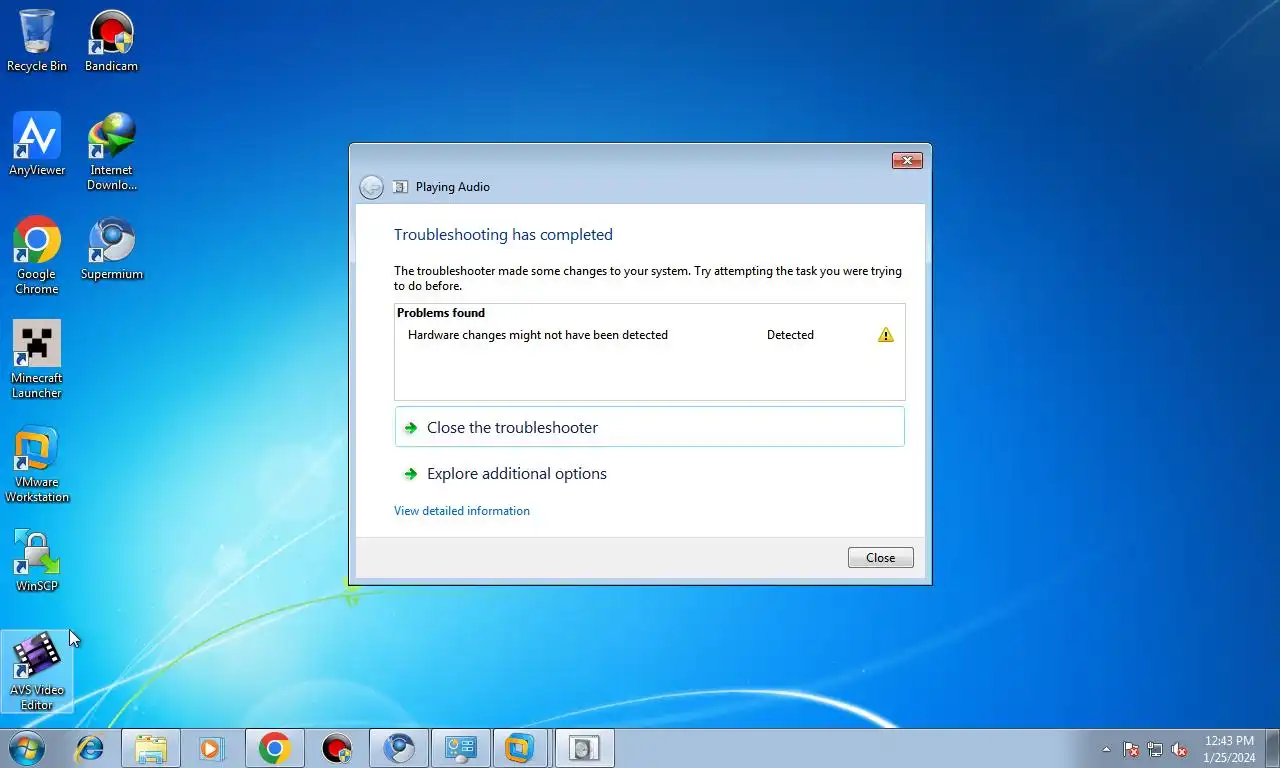Select the Google Chrome desktop shortcut
This screenshot has width=1280, height=768.
click(37, 256)
